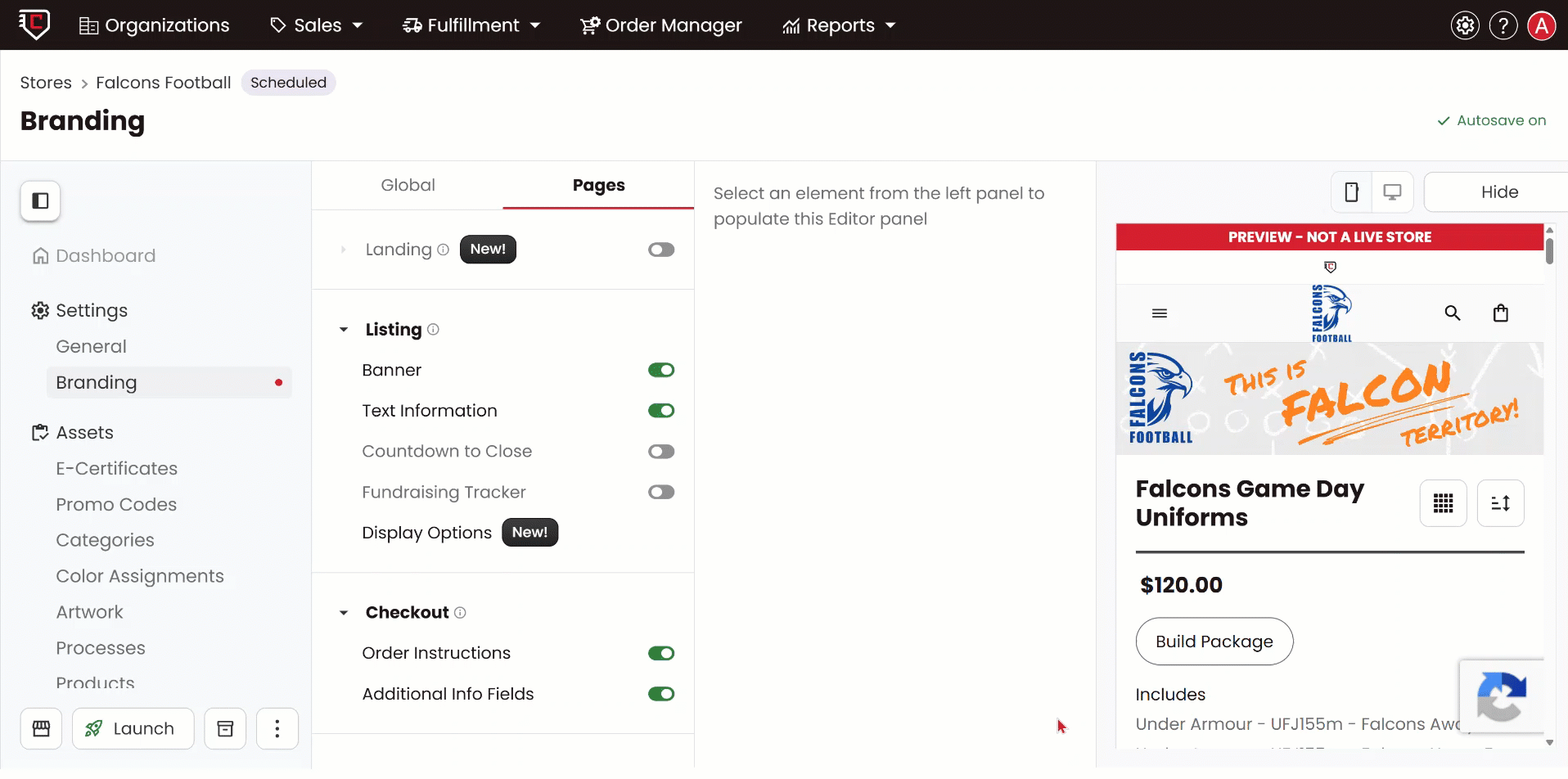Screen dimensions: 1568x779
Task: Click the Settings gear icon in sidebar
Action: pyautogui.click(x=40, y=311)
